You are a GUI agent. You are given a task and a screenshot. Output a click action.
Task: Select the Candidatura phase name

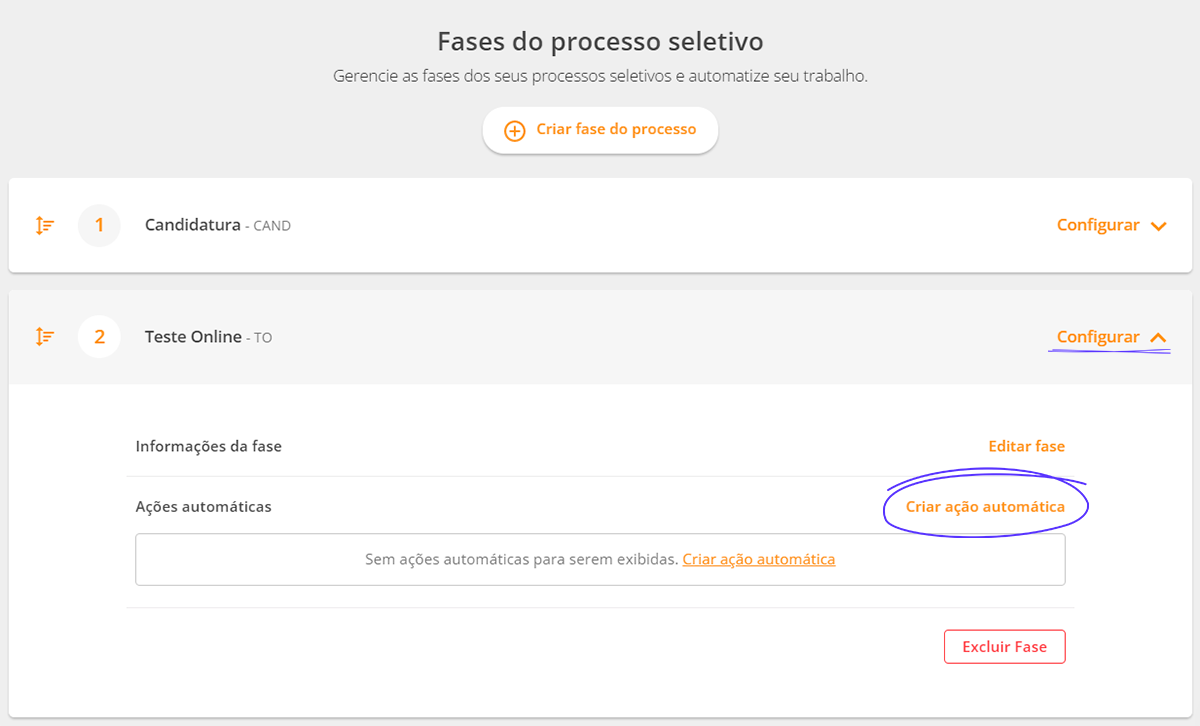pyautogui.click(x=193, y=225)
